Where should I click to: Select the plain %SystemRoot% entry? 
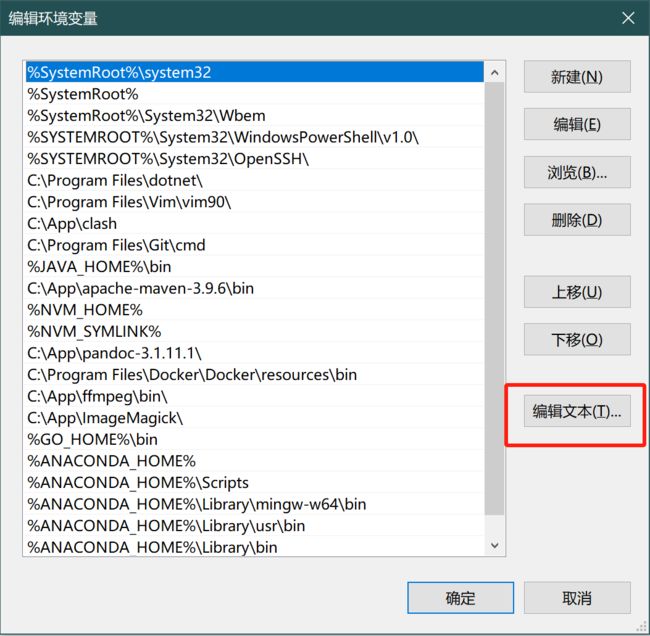[x=254, y=94]
